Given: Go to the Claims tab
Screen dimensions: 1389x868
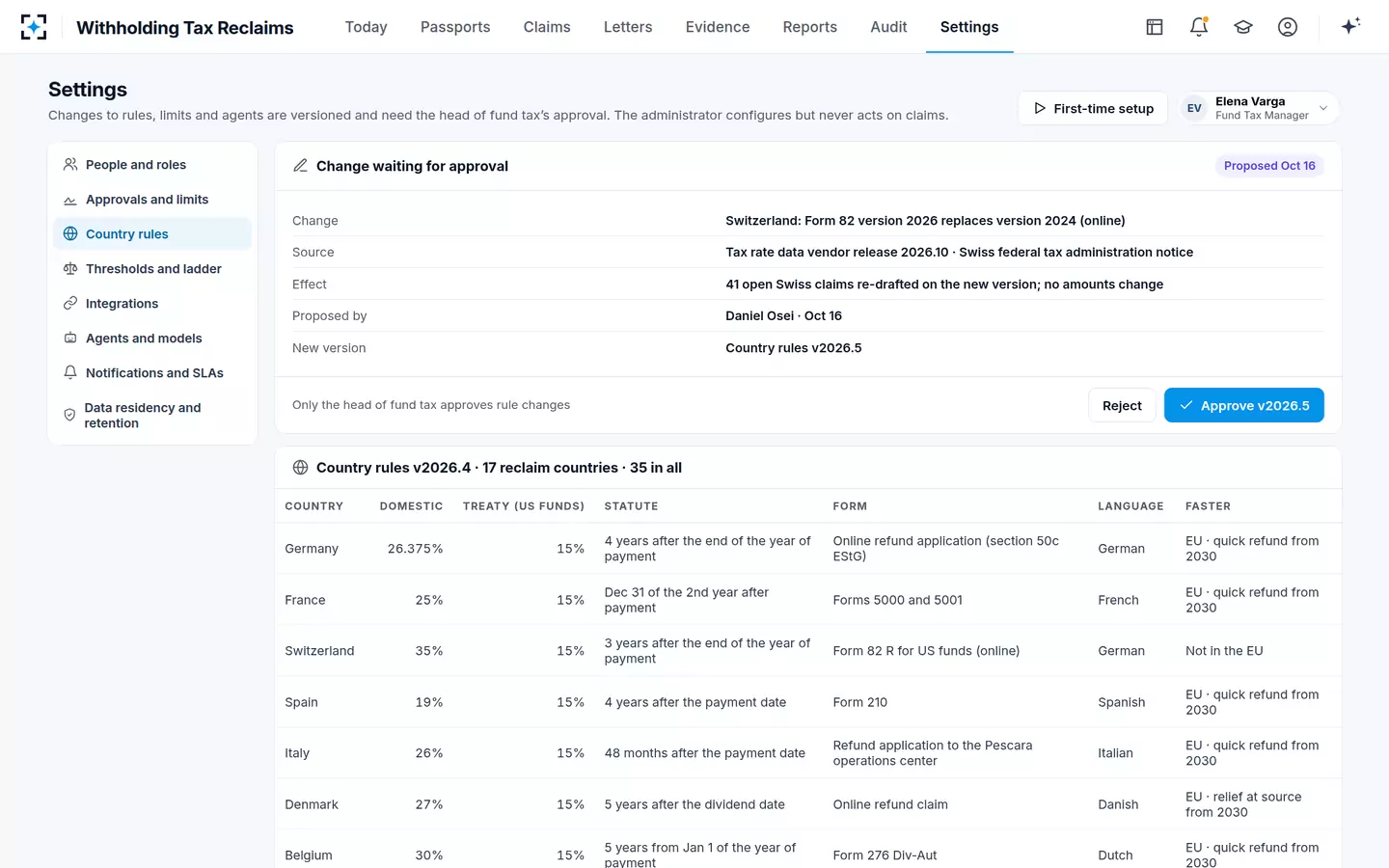Looking at the screenshot, I should tap(547, 27).
